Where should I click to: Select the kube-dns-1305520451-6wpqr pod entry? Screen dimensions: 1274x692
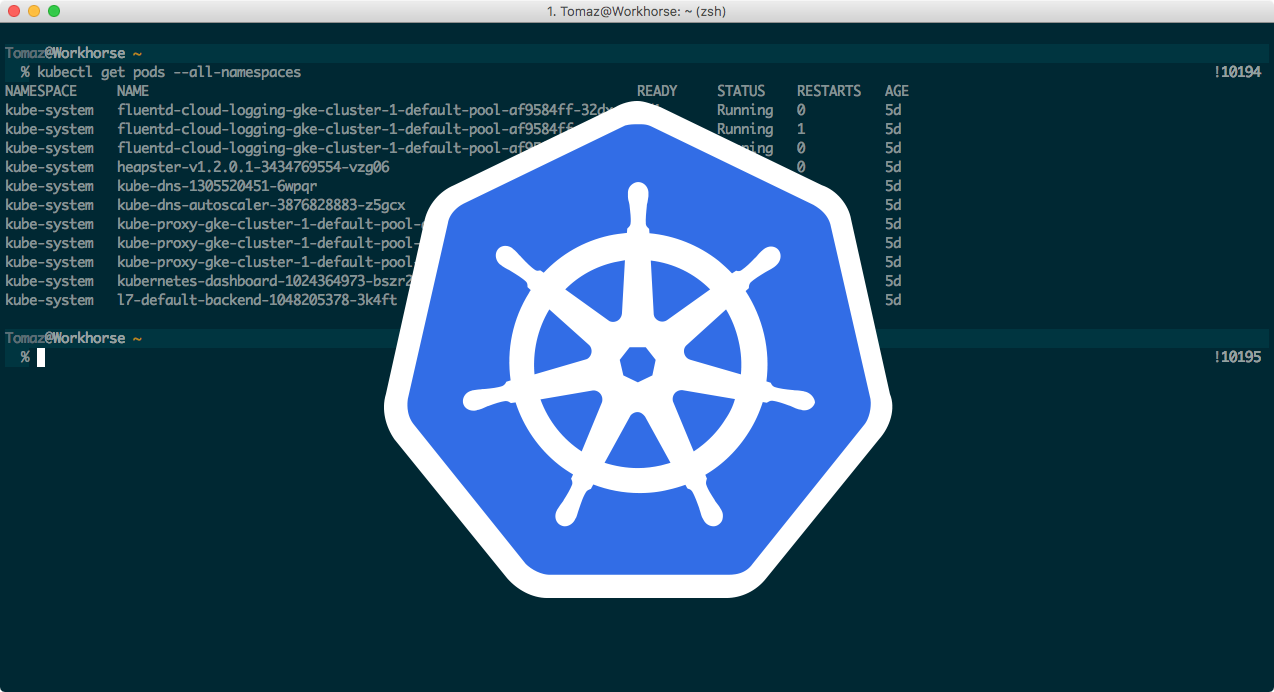pyautogui.click(x=217, y=185)
